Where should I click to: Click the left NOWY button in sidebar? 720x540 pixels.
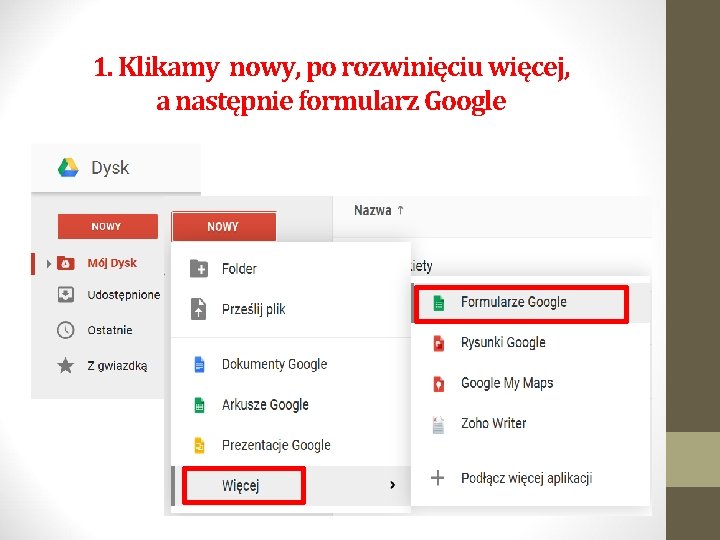click(108, 226)
